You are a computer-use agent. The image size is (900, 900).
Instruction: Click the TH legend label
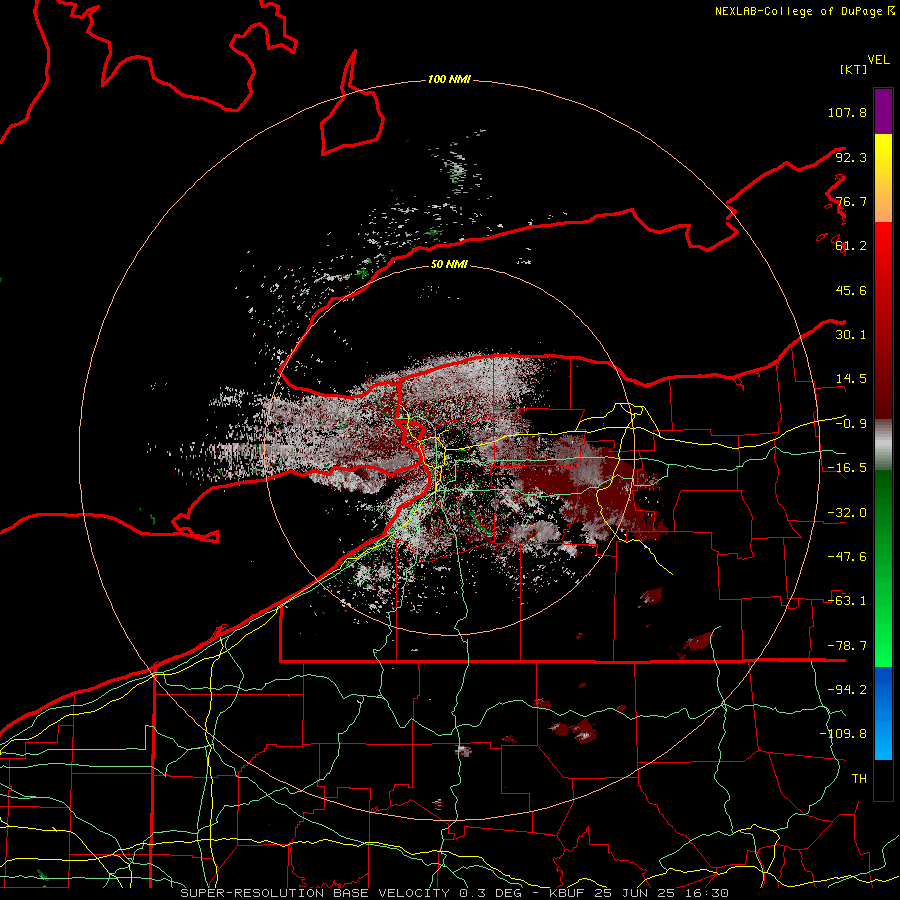859,779
